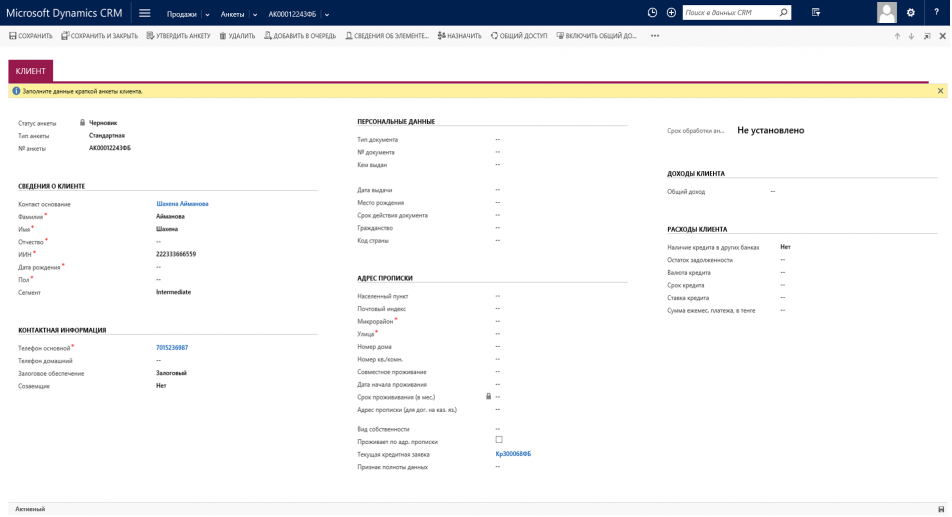Click the quick create plus icon

tap(671, 13)
